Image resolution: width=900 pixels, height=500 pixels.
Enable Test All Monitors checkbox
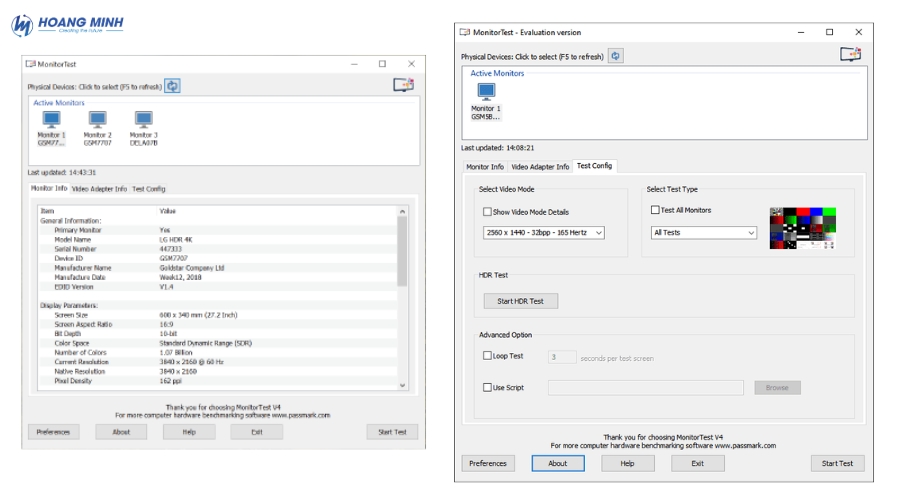(655, 210)
